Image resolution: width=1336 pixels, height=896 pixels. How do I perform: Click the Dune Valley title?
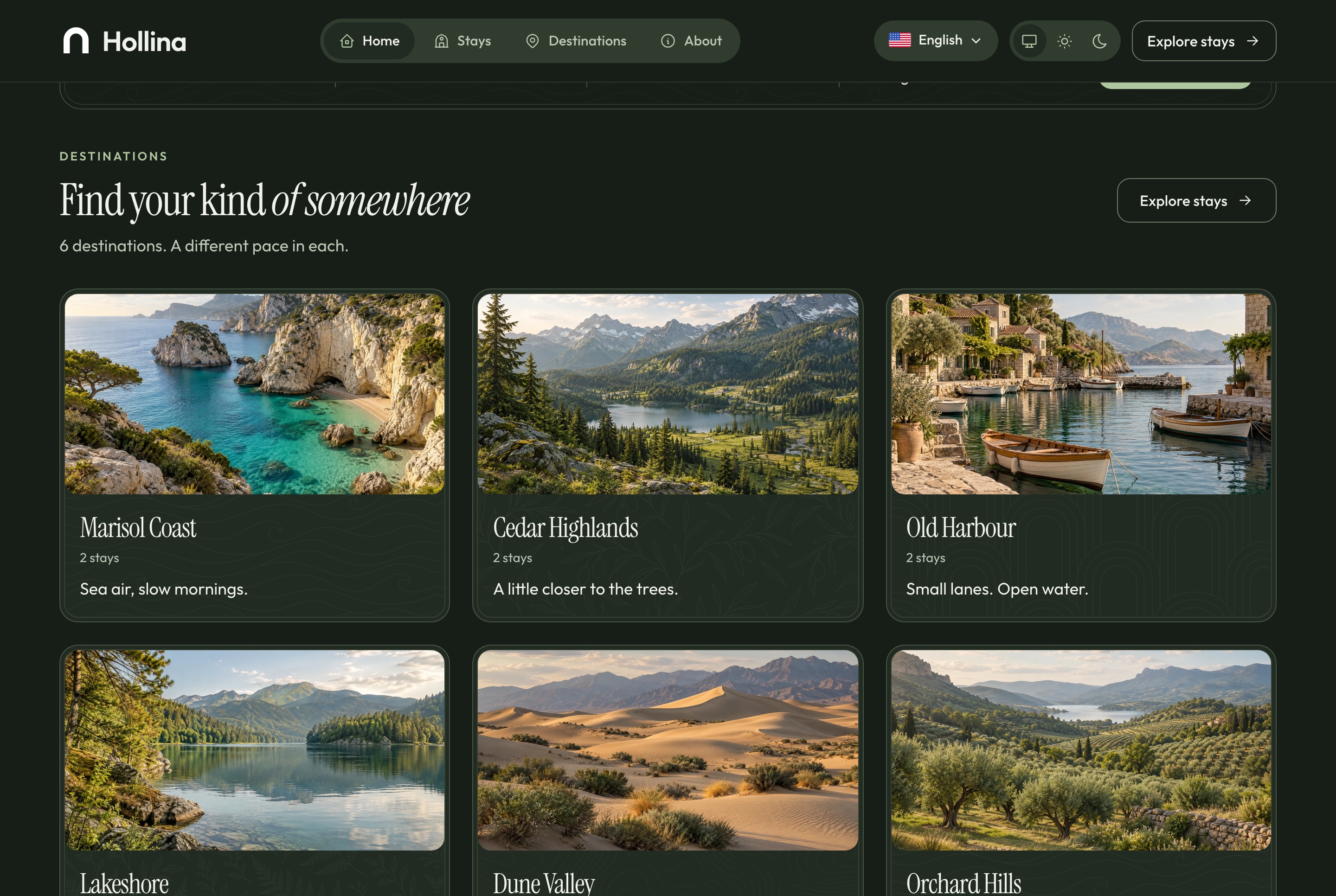coord(543,883)
